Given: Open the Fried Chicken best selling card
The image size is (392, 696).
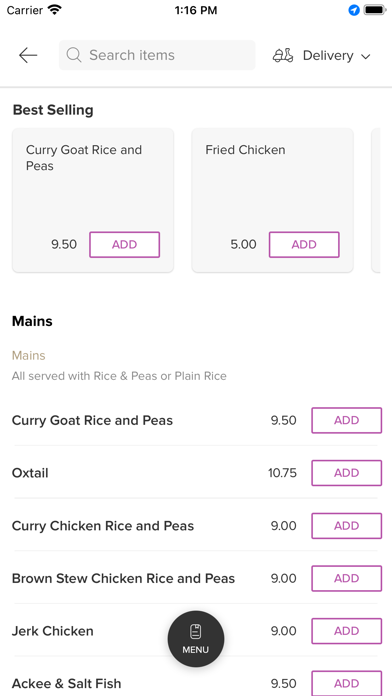Looking at the screenshot, I should [x=273, y=200].
